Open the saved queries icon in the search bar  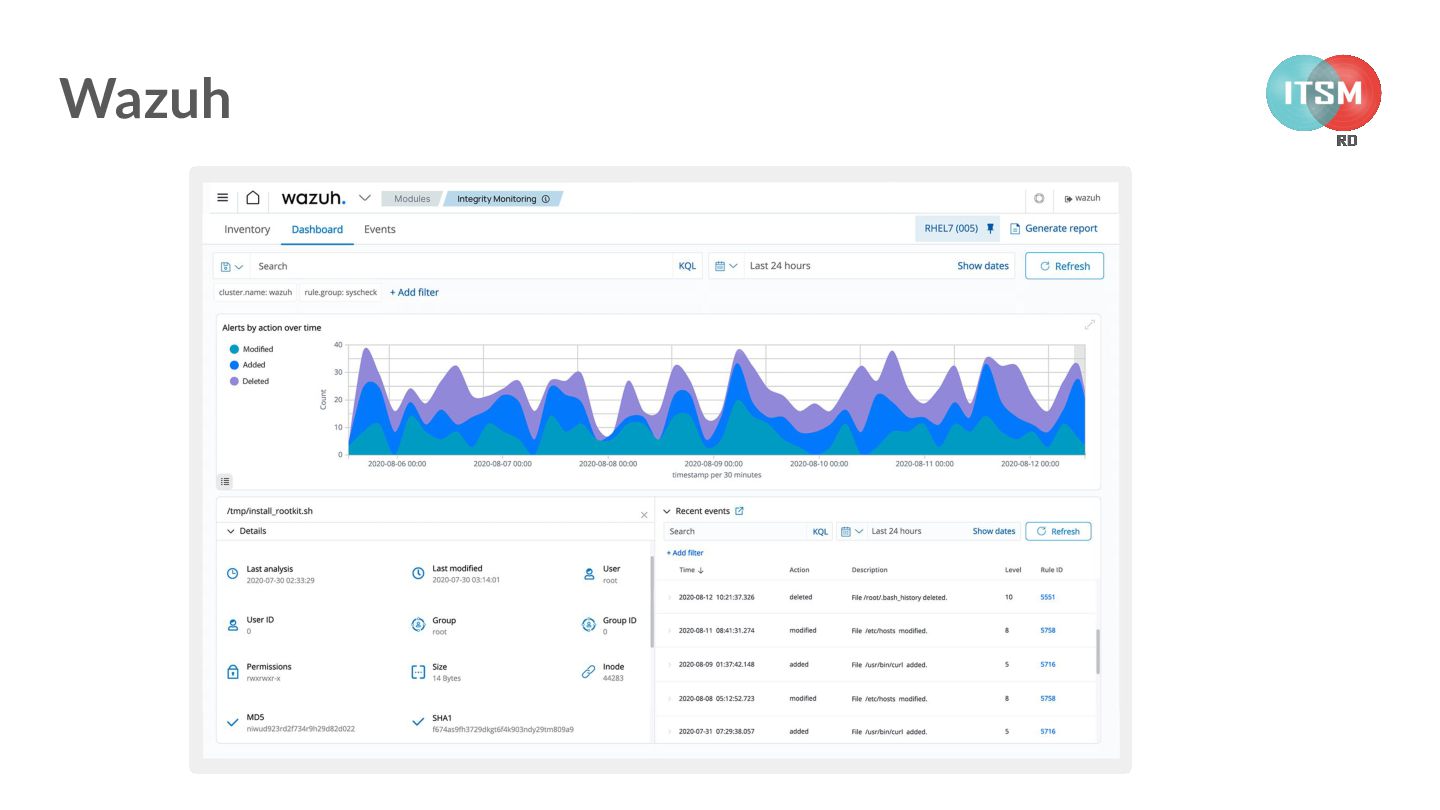coord(231,266)
